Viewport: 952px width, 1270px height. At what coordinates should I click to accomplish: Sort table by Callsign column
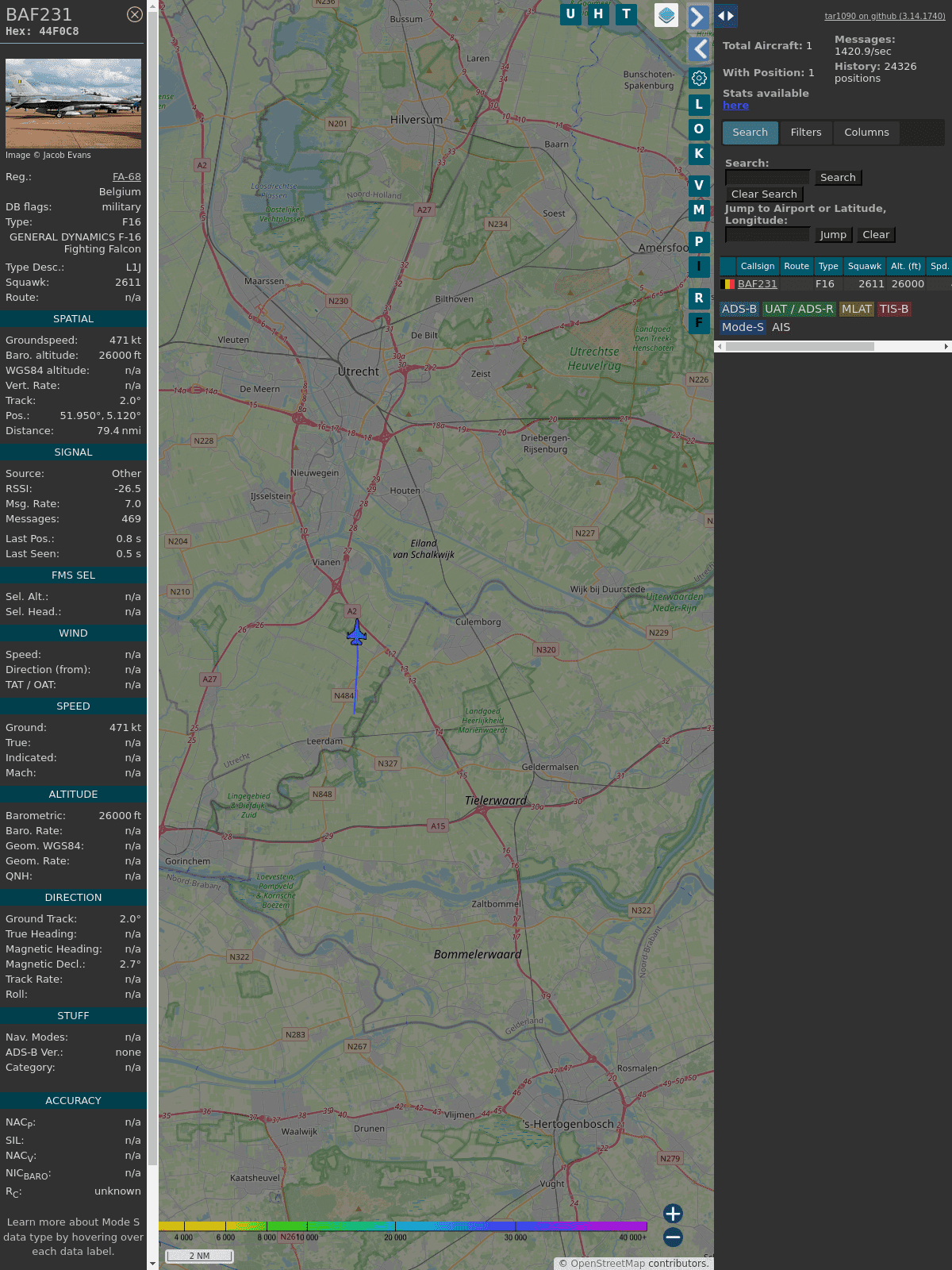[x=758, y=266]
